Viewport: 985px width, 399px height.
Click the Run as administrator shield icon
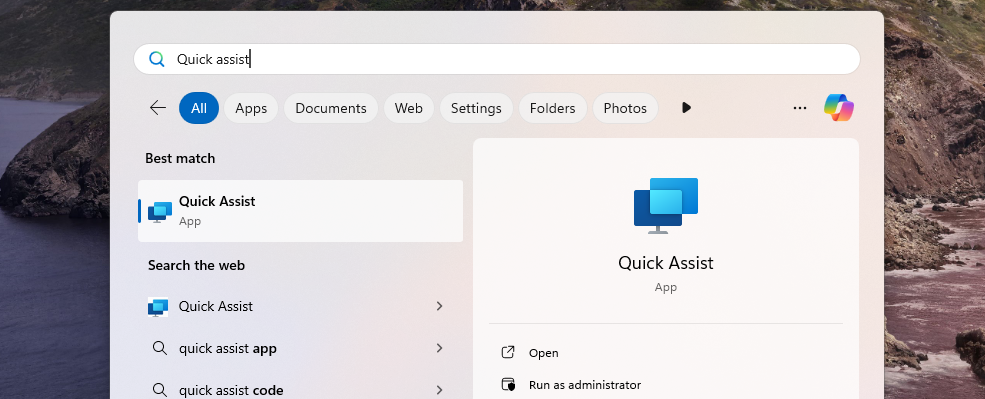click(508, 385)
